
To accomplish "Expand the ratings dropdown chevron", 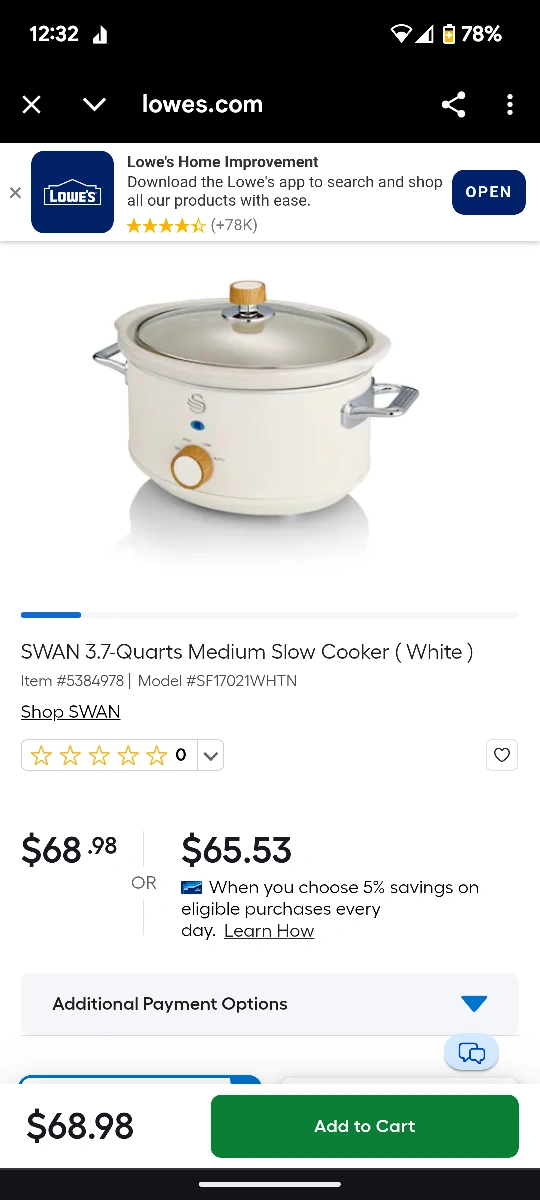I will click(x=210, y=756).
